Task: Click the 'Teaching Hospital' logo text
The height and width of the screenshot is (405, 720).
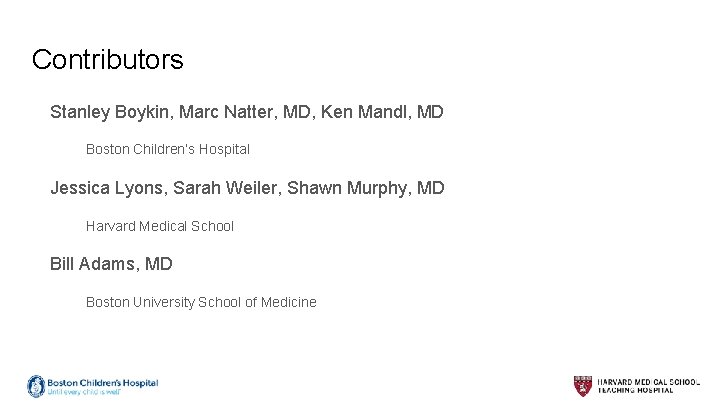Action: [x=636, y=390]
